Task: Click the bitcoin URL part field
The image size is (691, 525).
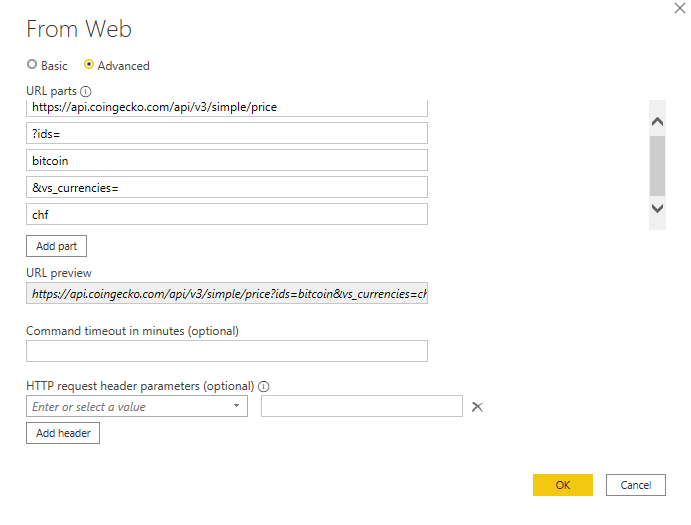Action: tap(227, 160)
